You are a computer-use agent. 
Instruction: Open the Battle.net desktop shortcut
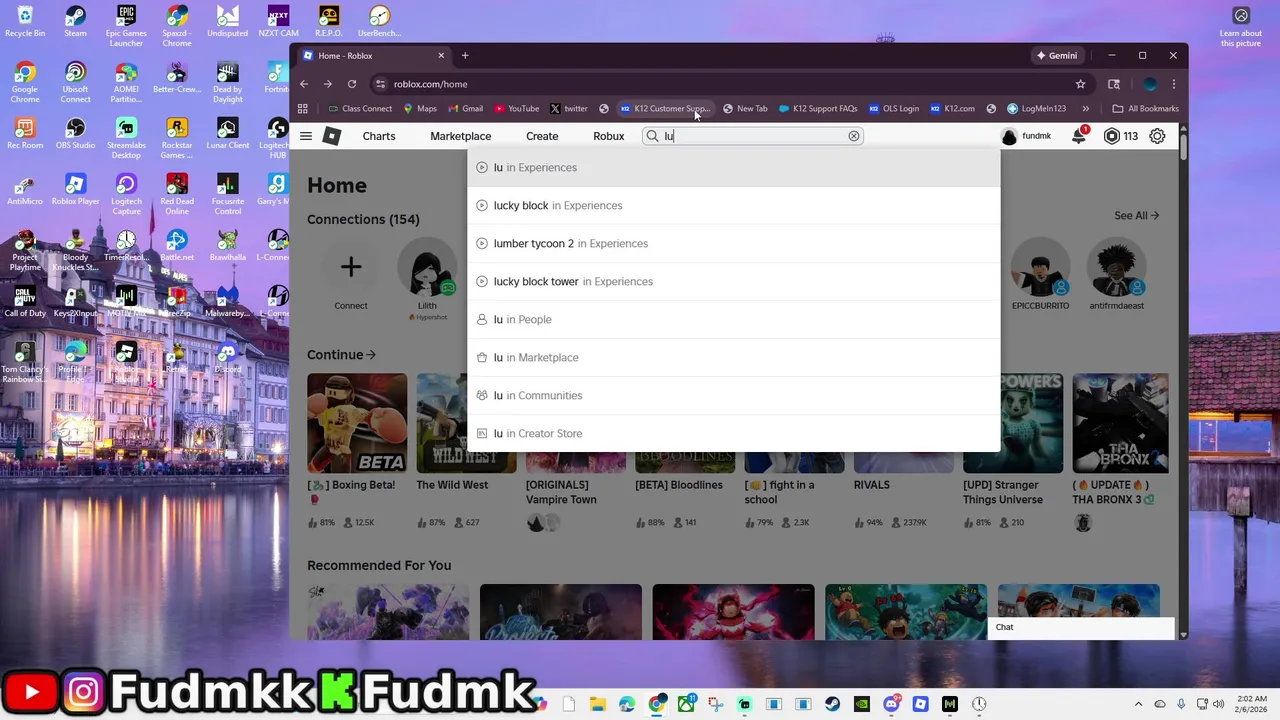(177, 246)
